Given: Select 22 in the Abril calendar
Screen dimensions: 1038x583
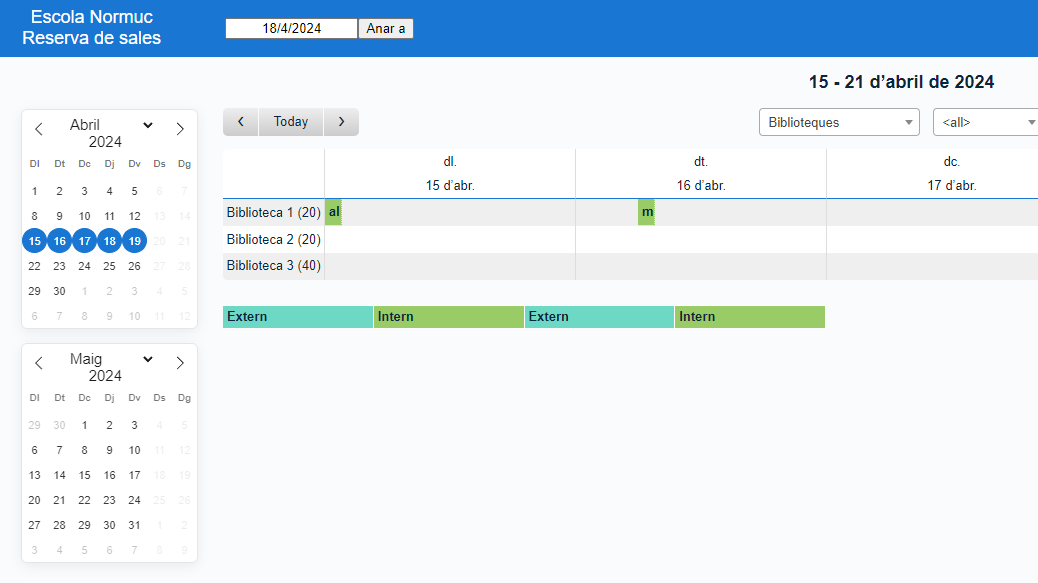Looking at the screenshot, I should [x=35, y=266].
